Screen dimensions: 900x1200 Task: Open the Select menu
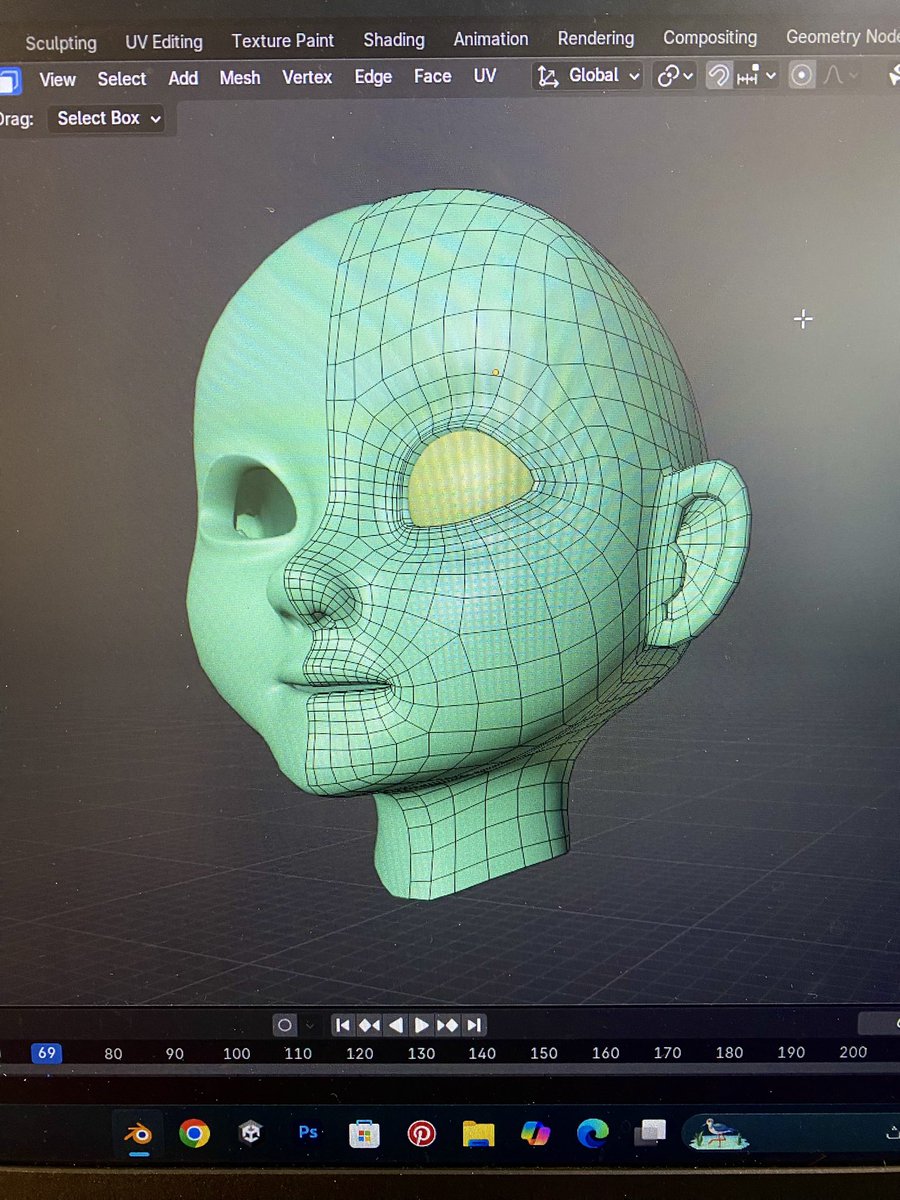tap(122, 78)
